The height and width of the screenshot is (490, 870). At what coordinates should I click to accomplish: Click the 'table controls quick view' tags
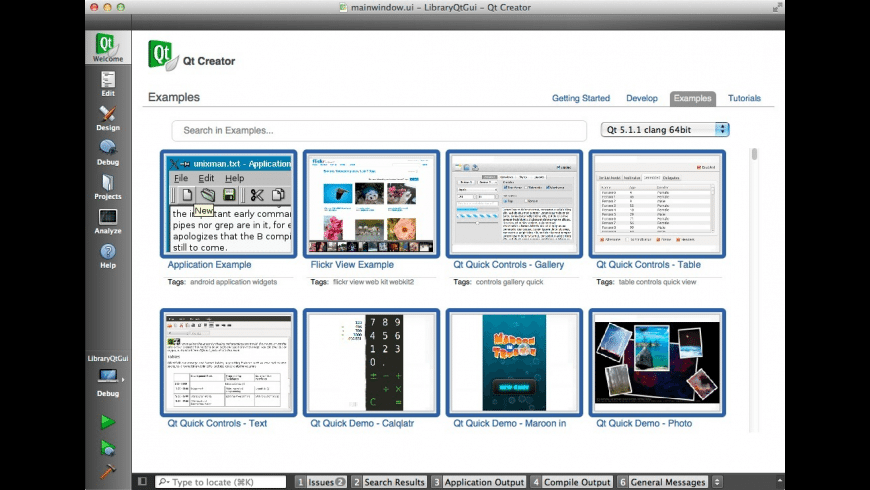point(657,282)
